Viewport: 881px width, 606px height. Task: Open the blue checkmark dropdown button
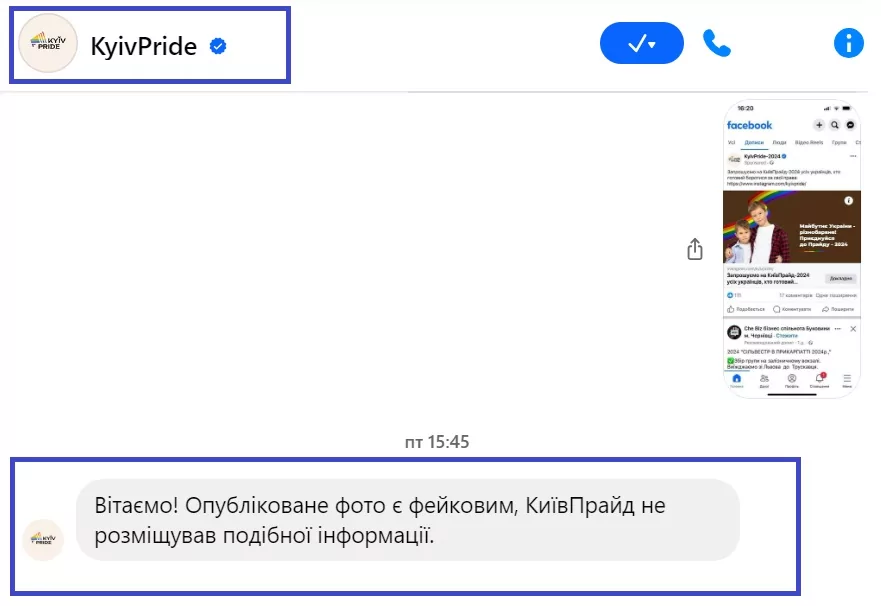click(x=641, y=43)
